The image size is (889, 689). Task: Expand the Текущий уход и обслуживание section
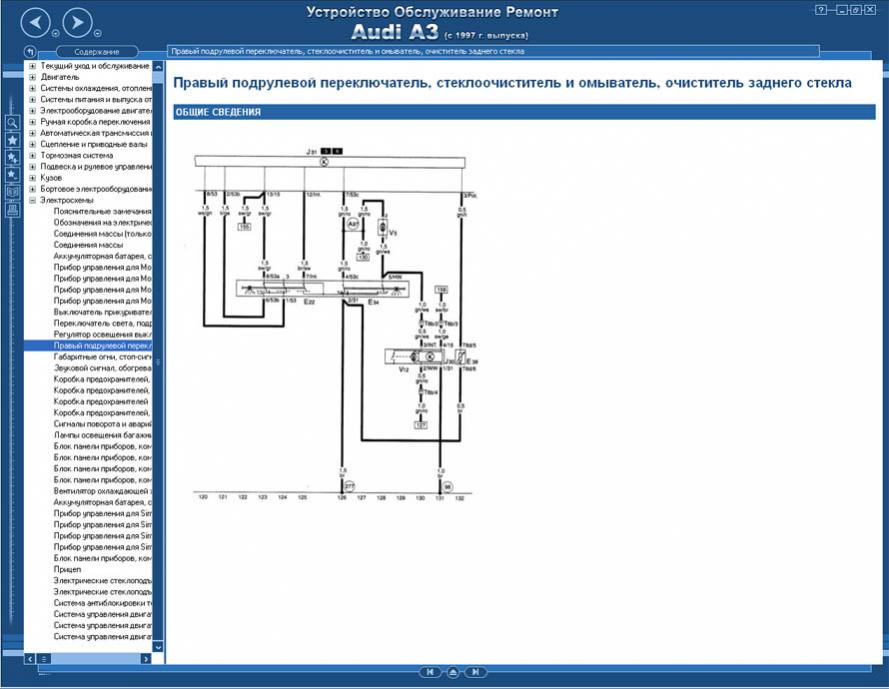point(32,66)
